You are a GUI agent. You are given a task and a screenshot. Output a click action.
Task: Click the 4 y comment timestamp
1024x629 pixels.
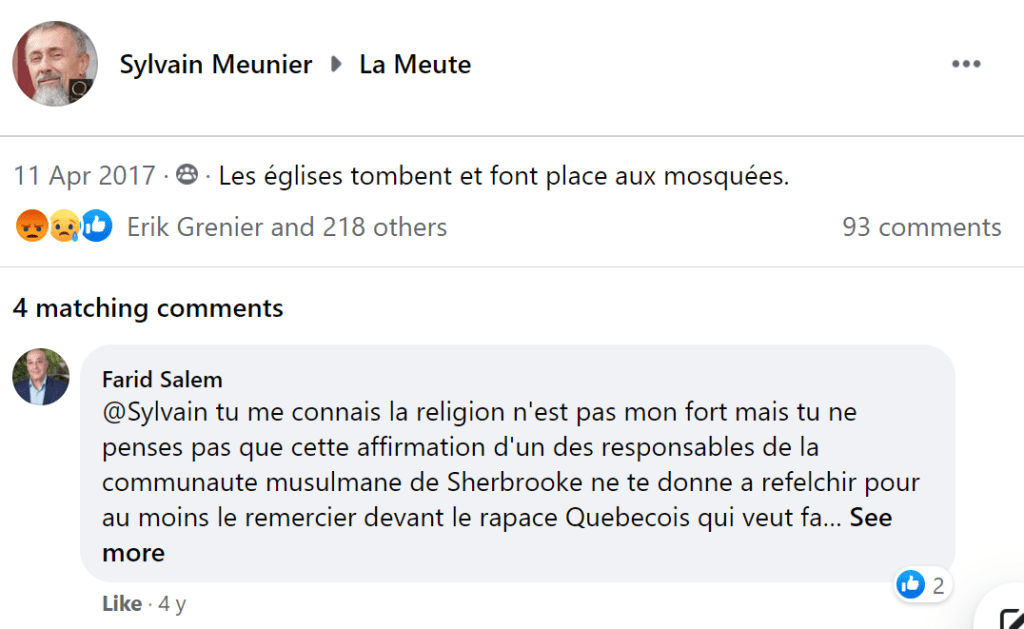point(172,604)
